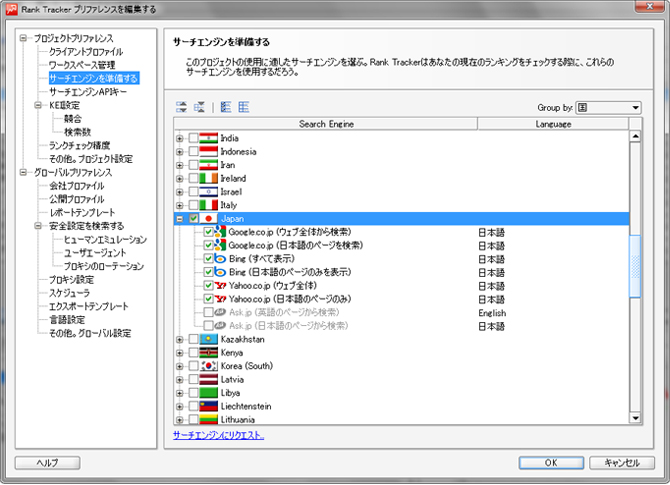This screenshot has width=670, height=485.
Task: Click Bing icon in すべて表示 row
Action: pyautogui.click(x=220, y=259)
